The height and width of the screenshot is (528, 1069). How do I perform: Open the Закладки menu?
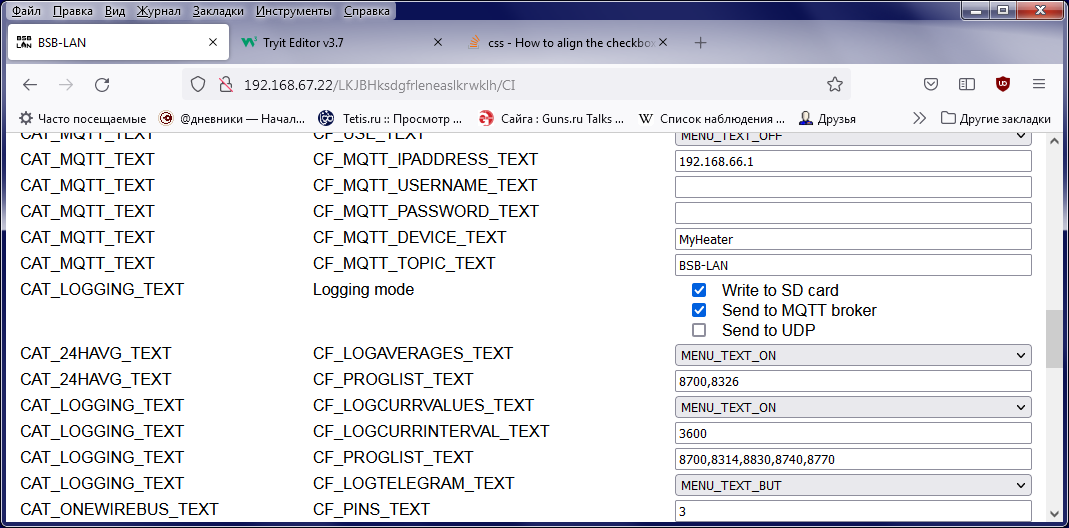[x=218, y=11]
